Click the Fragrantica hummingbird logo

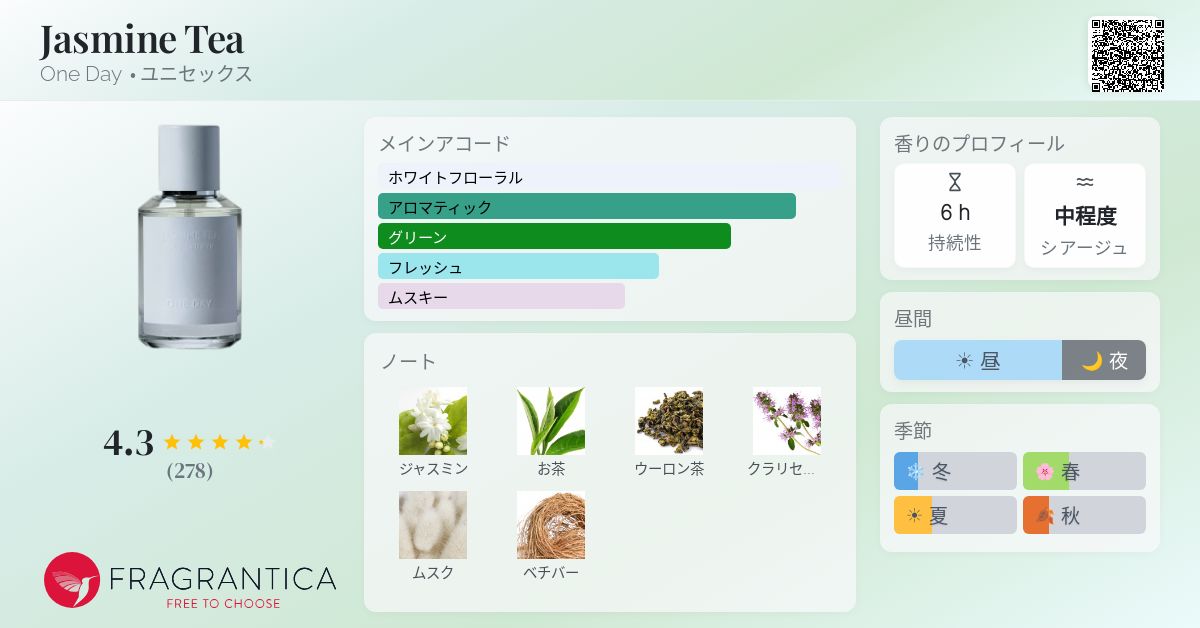(x=72, y=580)
